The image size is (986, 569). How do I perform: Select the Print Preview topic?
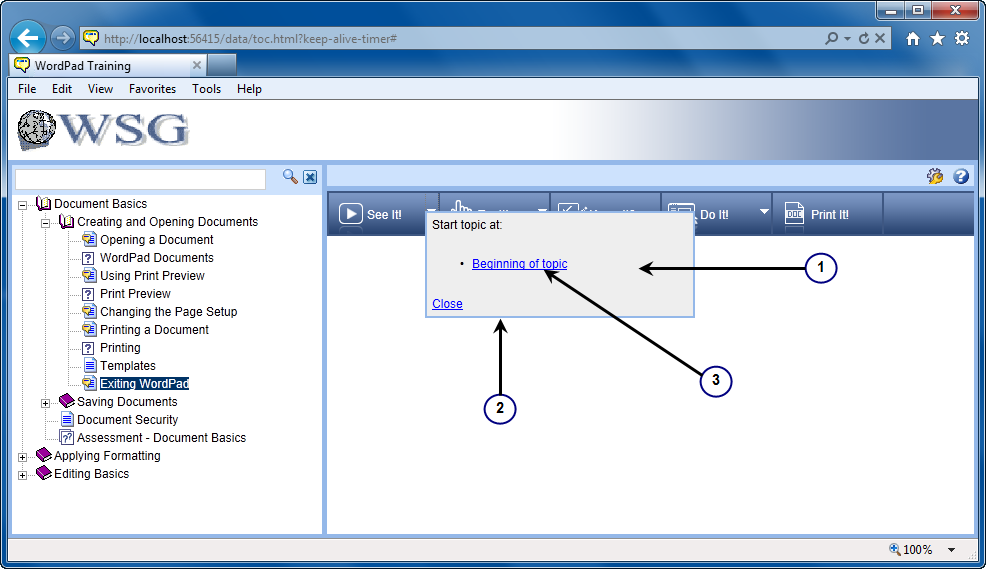point(135,294)
